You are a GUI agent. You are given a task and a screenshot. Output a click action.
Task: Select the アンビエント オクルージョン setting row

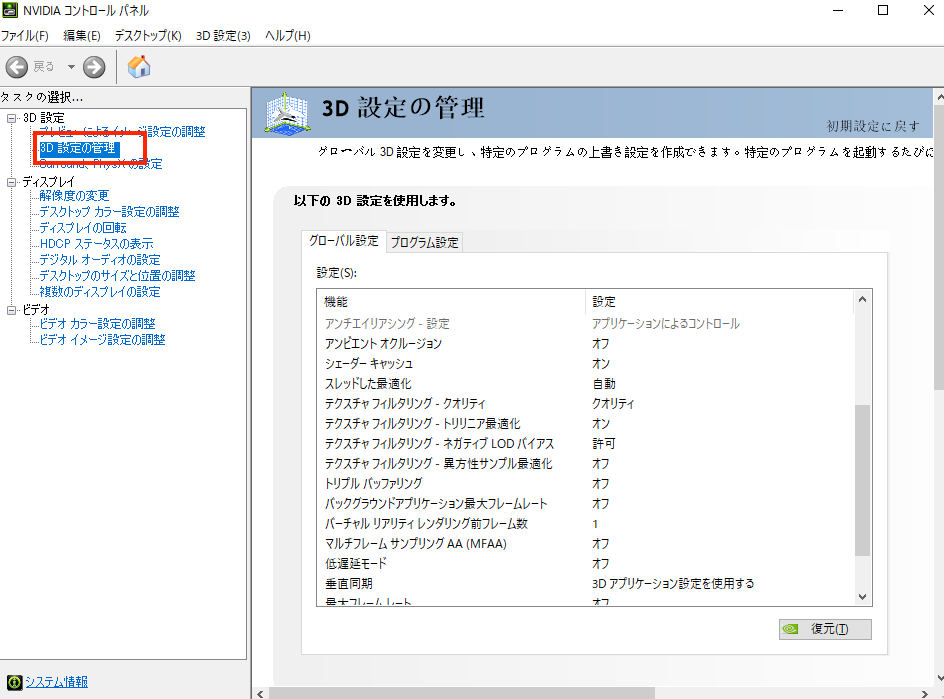[x=585, y=344]
